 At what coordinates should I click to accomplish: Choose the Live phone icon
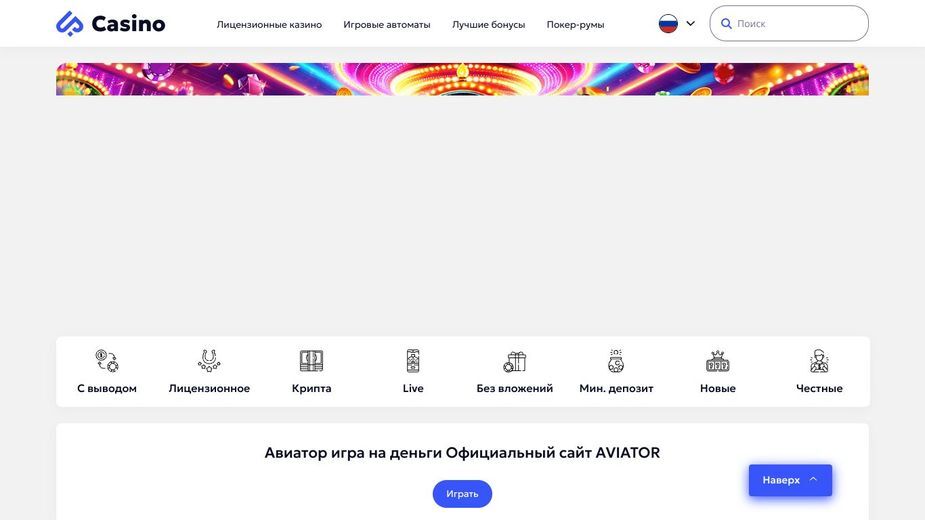pyautogui.click(x=413, y=361)
